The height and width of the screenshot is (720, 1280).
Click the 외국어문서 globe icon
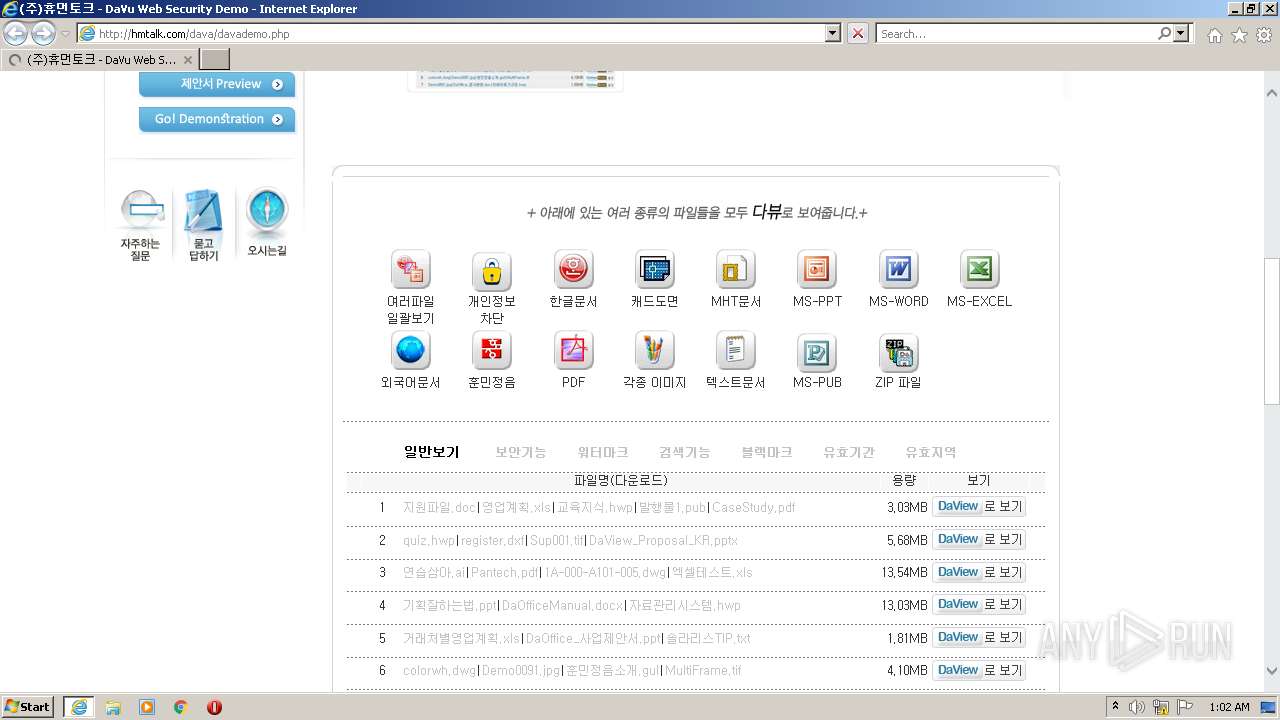(x=410, y=351)
